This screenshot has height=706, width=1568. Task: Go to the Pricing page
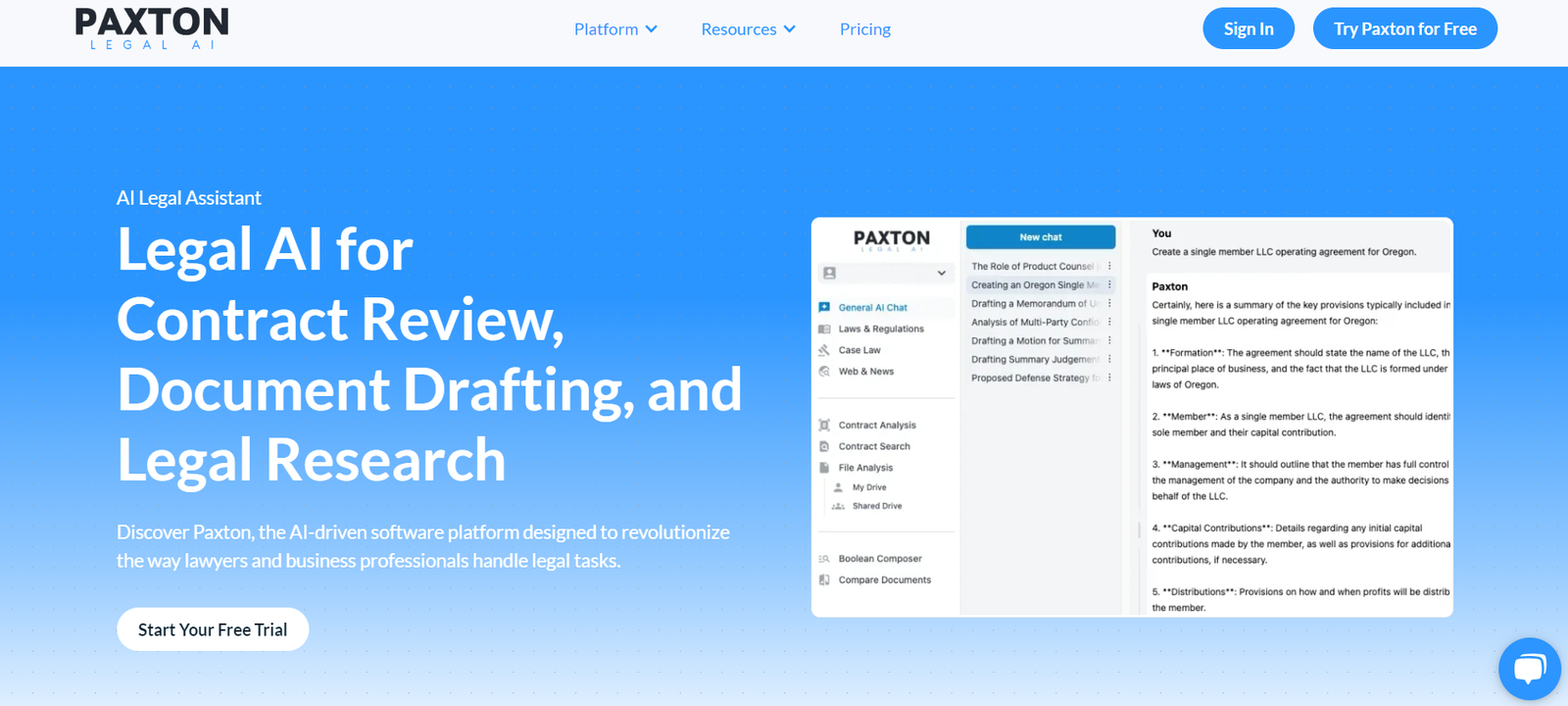(864, 29)
